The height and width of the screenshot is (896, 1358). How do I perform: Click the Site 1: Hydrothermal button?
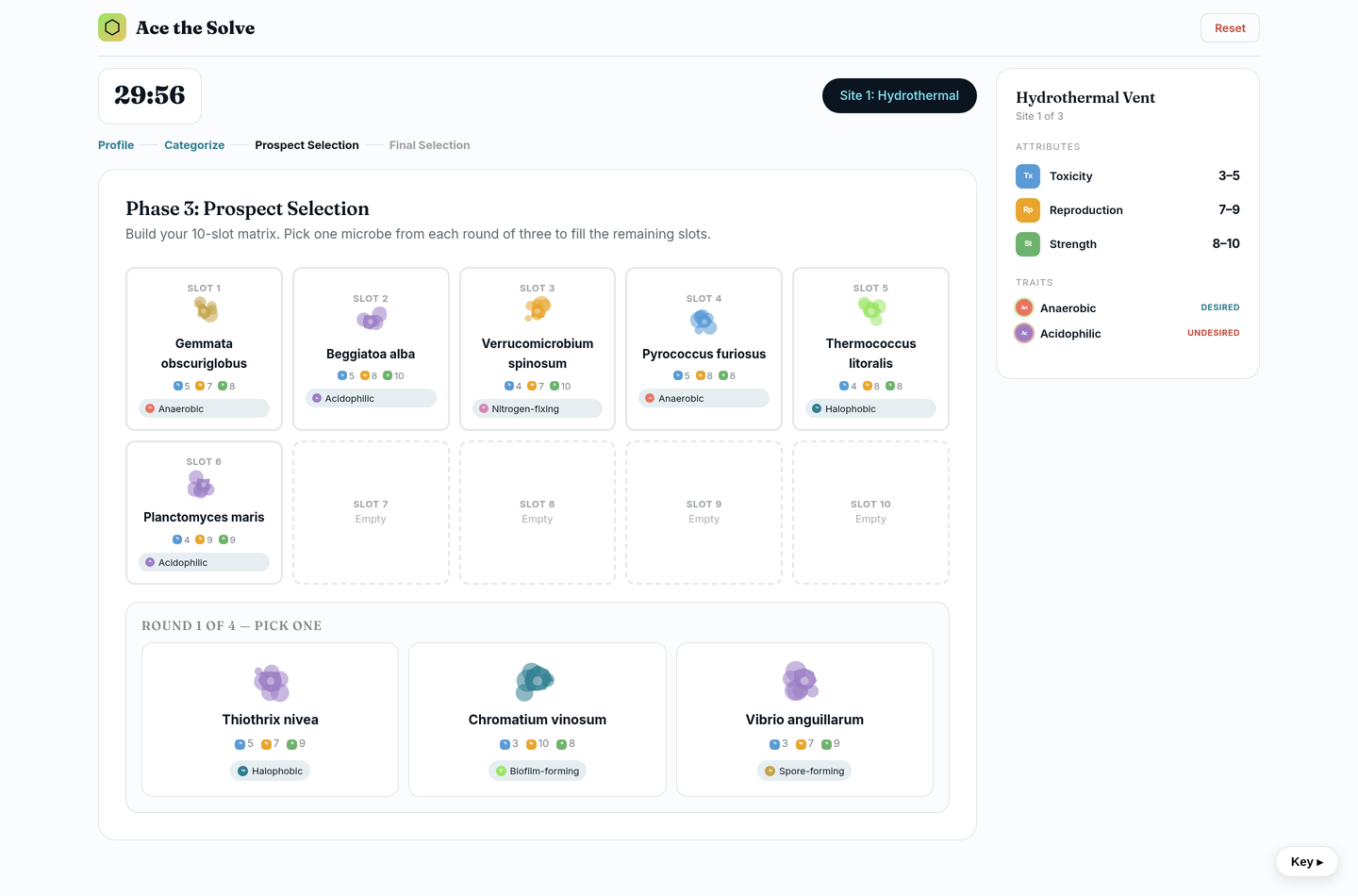pos(900,95)
